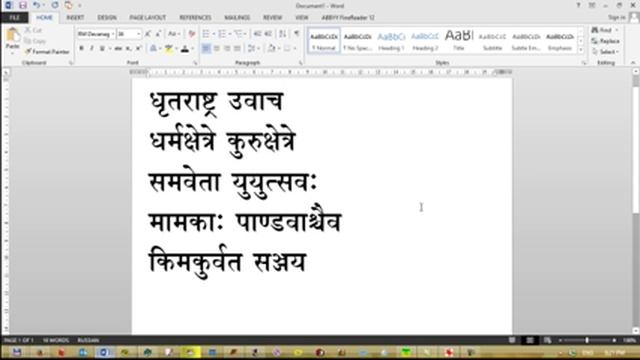Undo the last action
The height and width of the screenshot is (360, 640).
tap(36, 5)
